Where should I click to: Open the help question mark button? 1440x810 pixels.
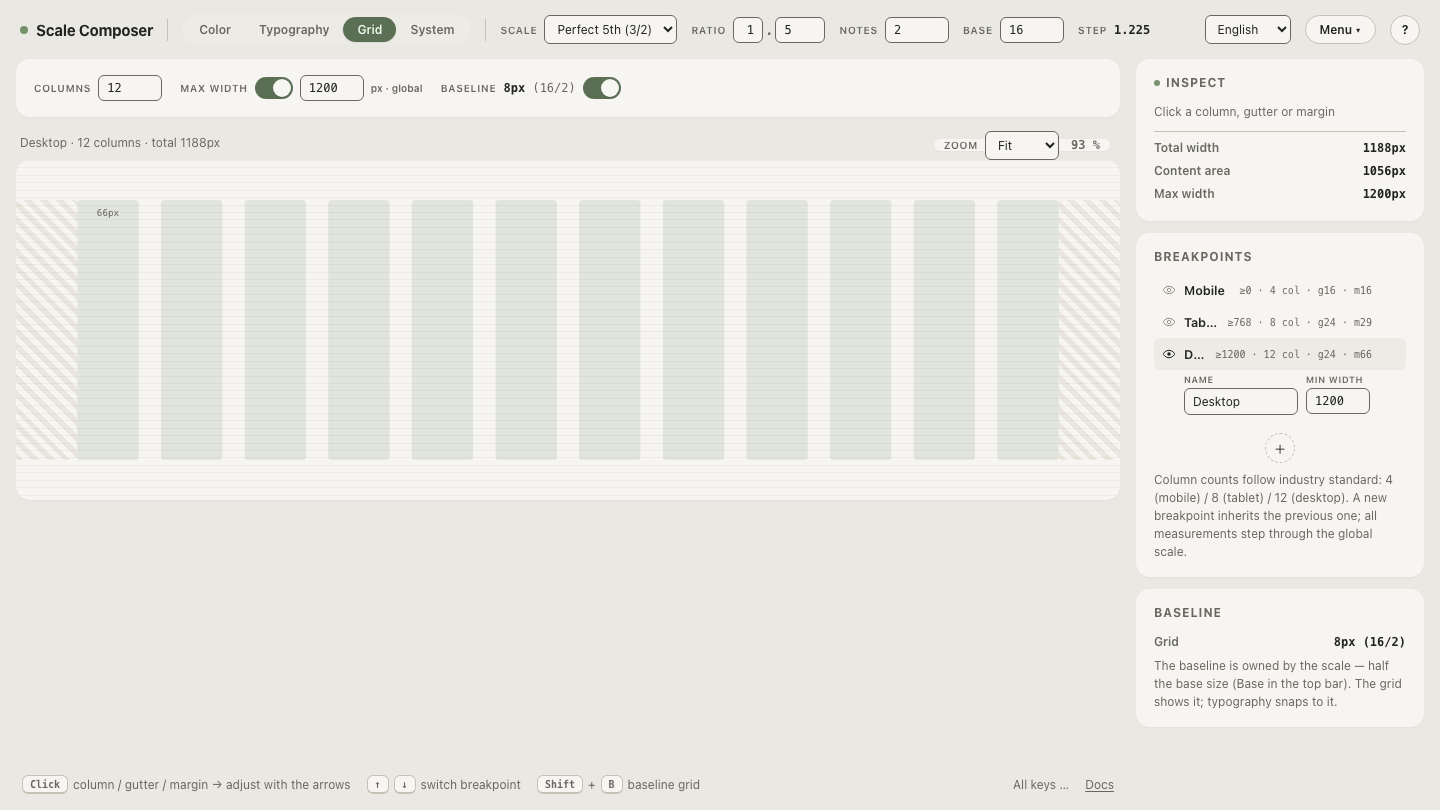[x=1405, y=30]
